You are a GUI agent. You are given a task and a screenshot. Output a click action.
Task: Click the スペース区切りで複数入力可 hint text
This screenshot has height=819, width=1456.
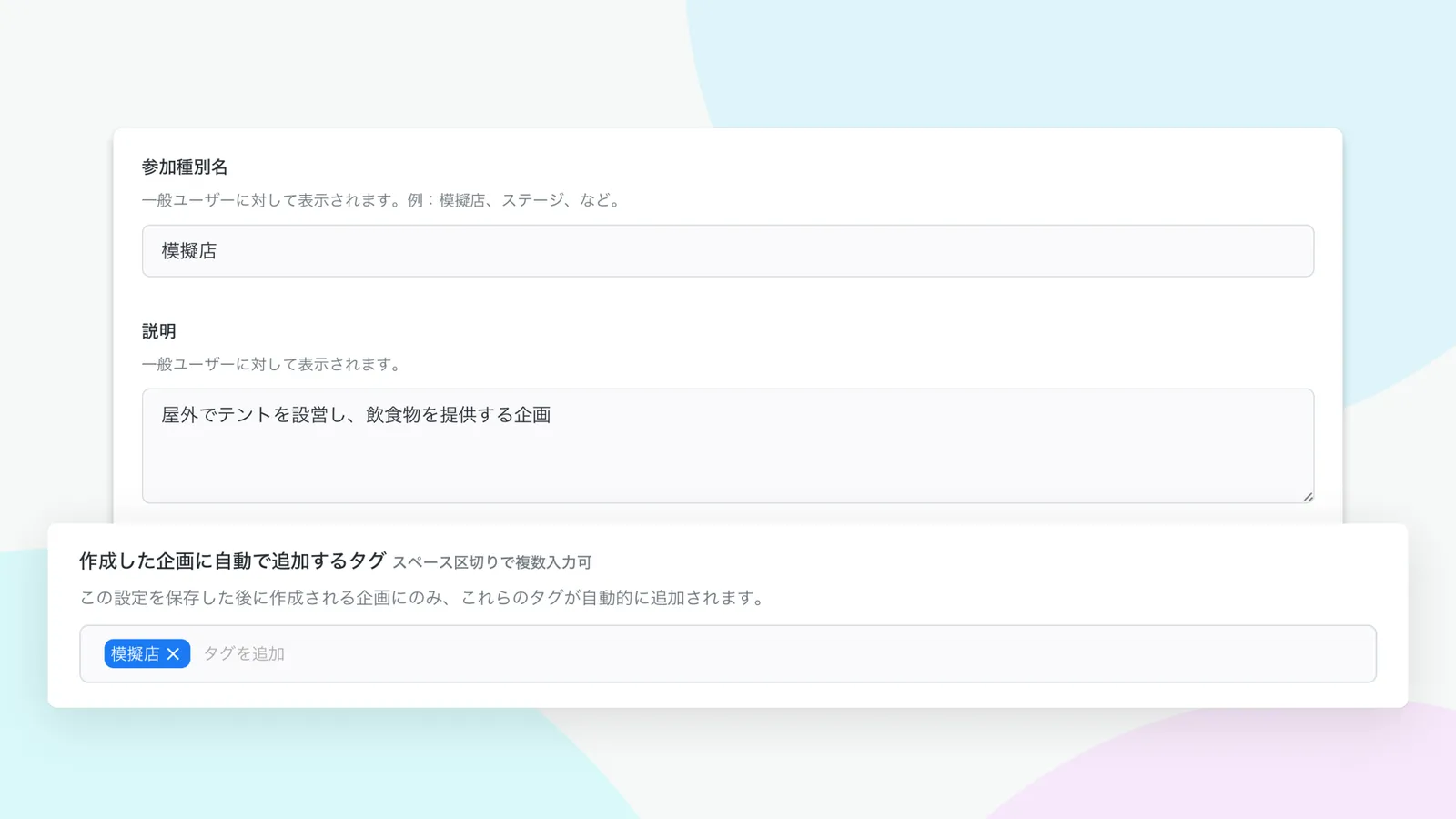coord(492,562)
